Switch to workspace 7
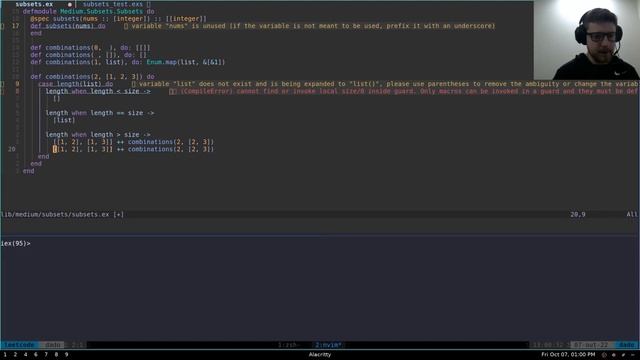The image size is (640, 360). tap(46, 355)
